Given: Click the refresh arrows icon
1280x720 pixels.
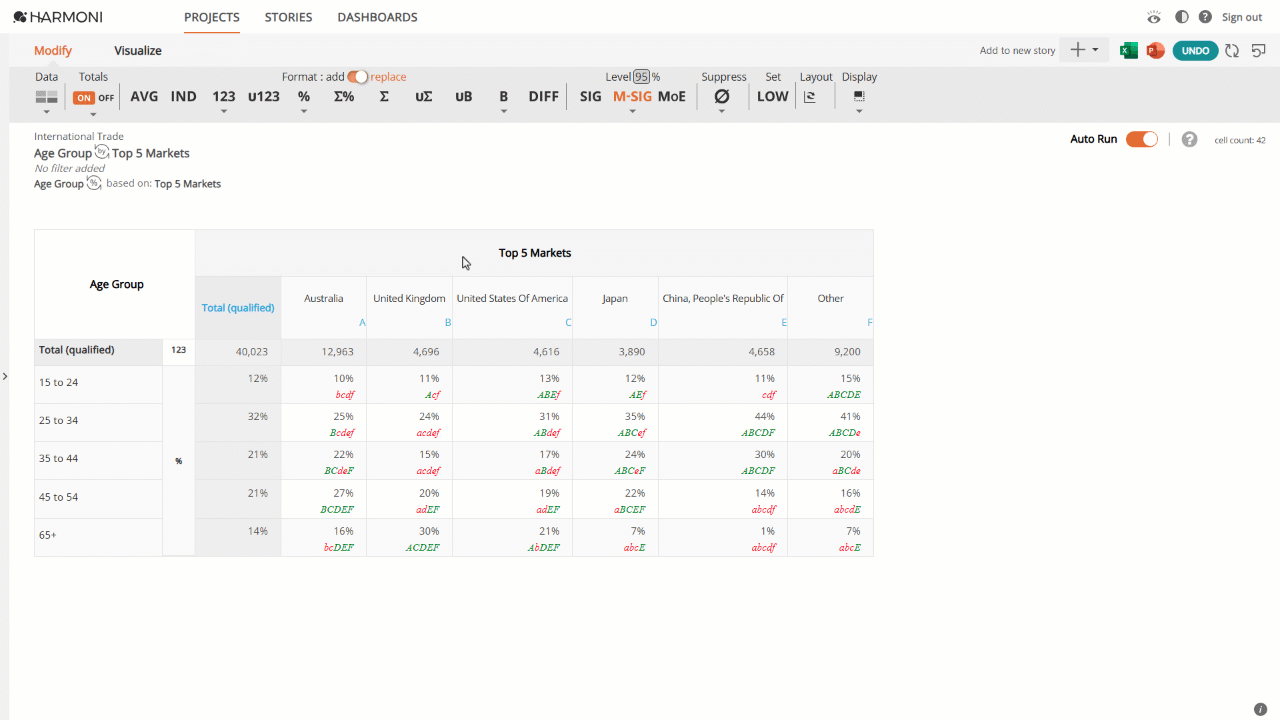Looking at the screenshot, I should pyautogui.click(x=1232, y=50).
